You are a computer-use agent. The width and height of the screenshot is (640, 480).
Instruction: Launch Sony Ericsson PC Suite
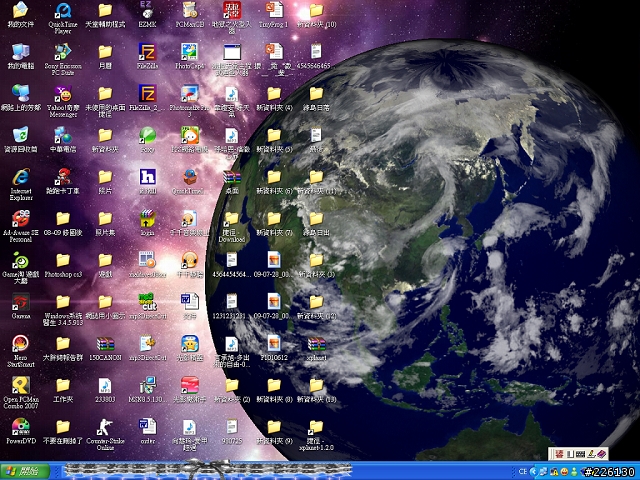63,59
